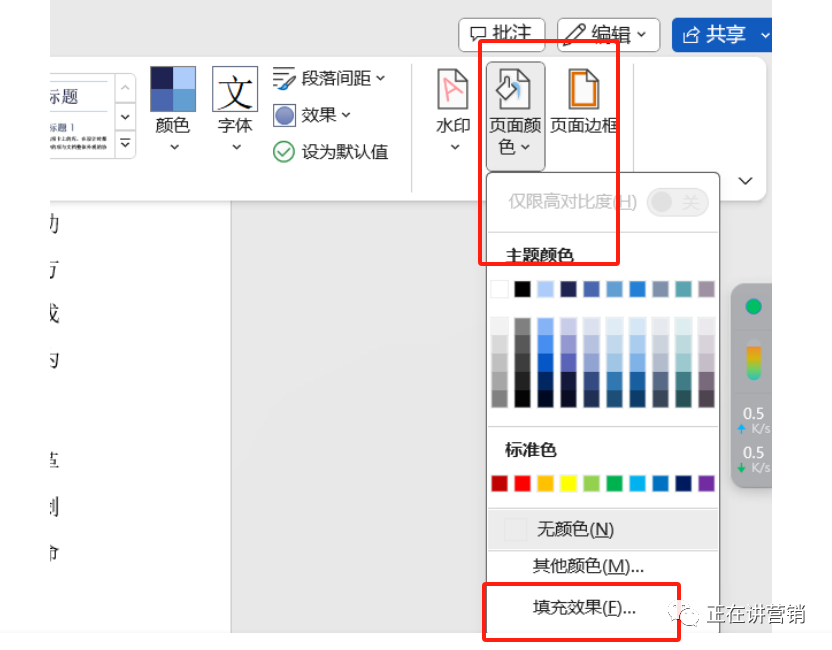
Task: Toggle High contrast only (仅限高对比度) switch
Action: point(677,202)
